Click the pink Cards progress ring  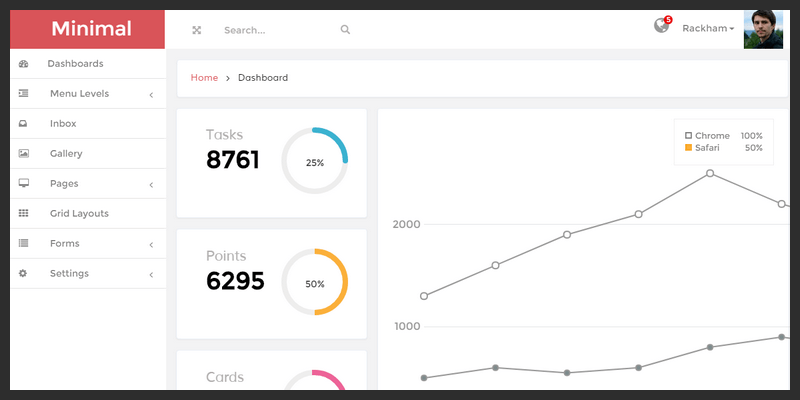click(x=315, y=381)
